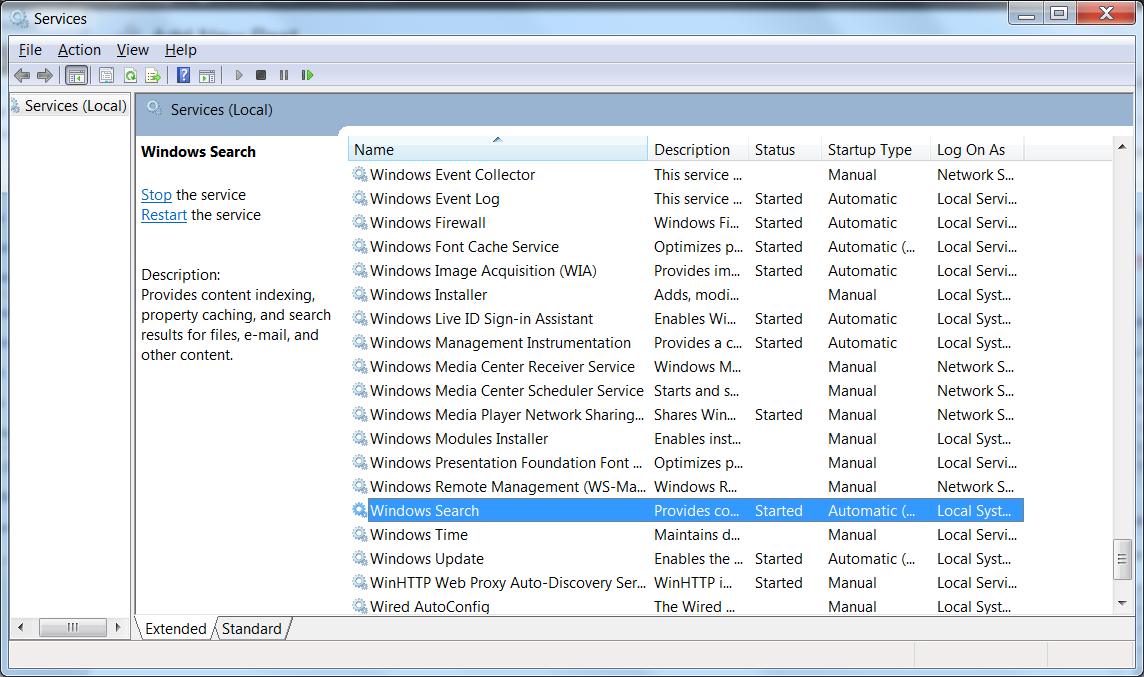Open the View menu
The width and height of the screenshot is (1144, 677).
(133, 50)
